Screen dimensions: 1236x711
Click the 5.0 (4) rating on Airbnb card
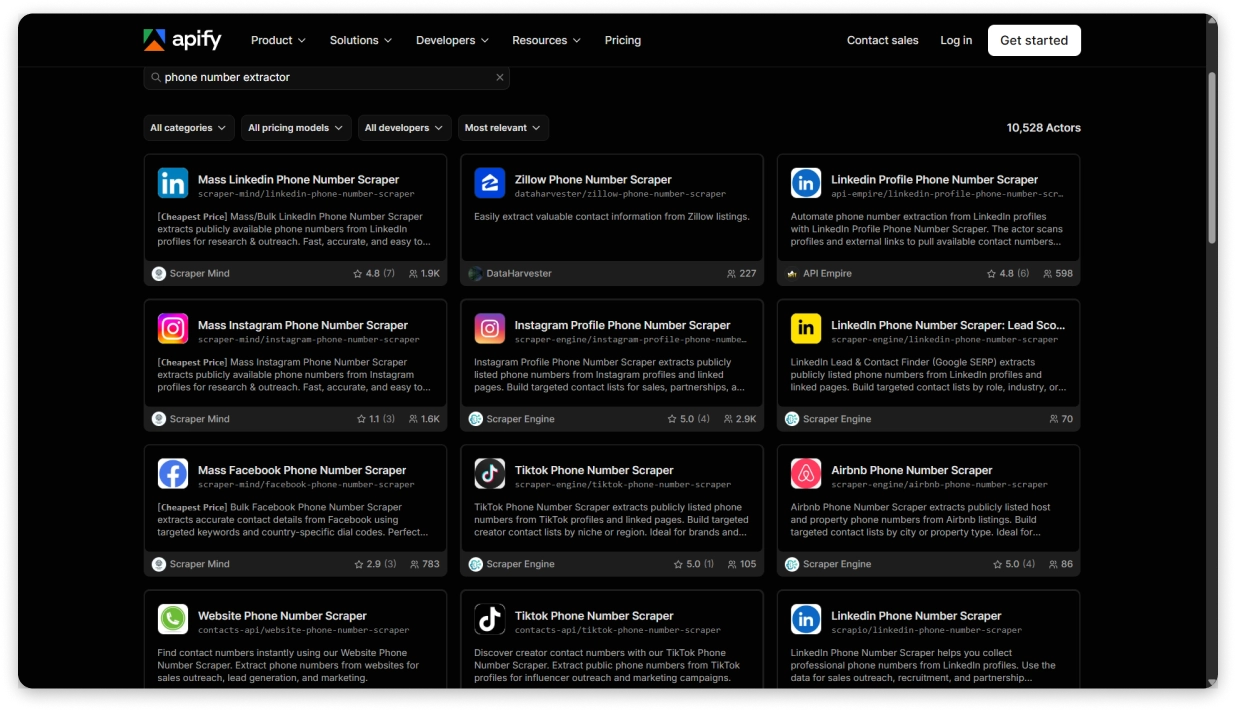tap(1014, 564)
